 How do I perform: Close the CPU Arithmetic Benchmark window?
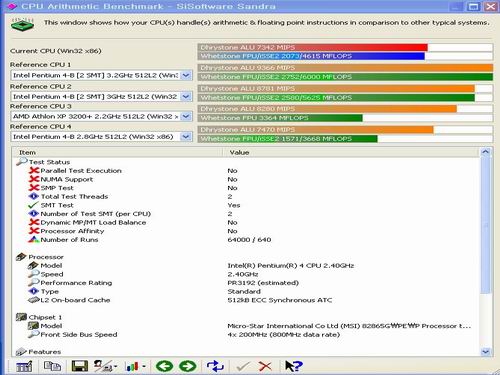(490, 6)
